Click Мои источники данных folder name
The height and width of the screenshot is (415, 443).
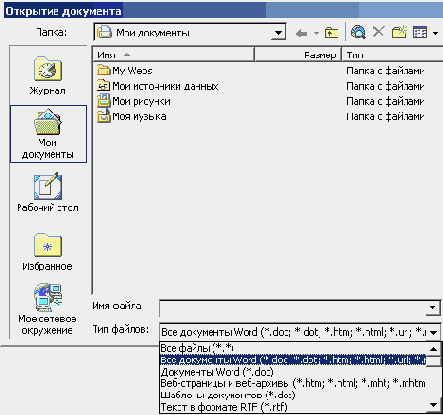click(165, 86)
